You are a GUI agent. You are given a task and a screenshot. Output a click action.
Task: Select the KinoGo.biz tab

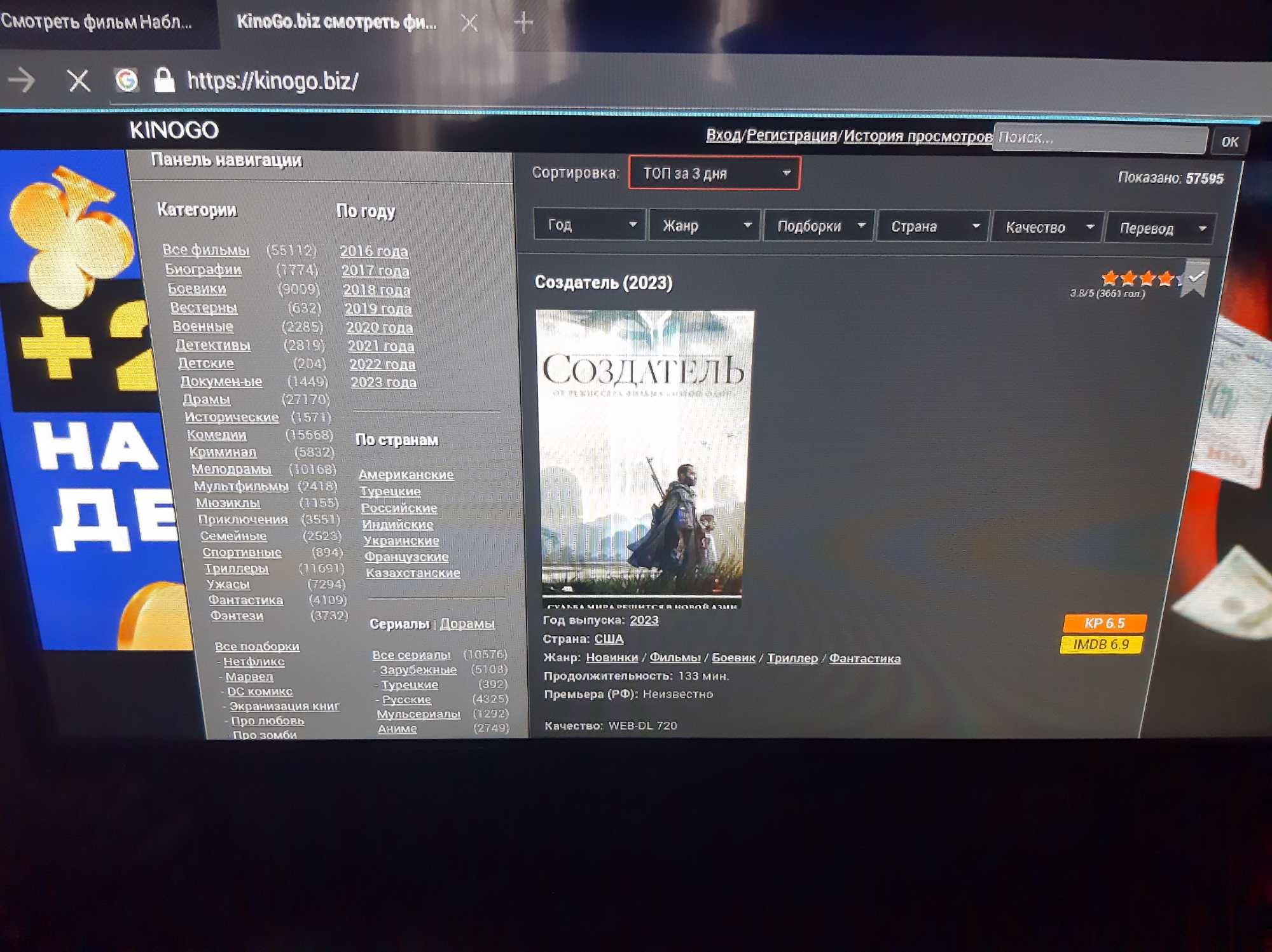pos(337,23)
